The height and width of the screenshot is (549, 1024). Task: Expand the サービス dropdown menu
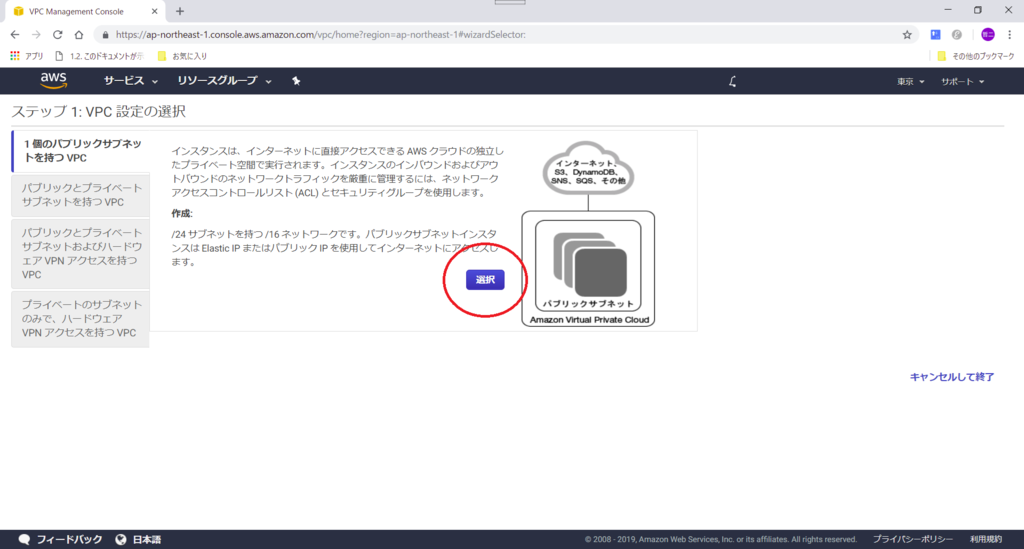pos(131,81)
